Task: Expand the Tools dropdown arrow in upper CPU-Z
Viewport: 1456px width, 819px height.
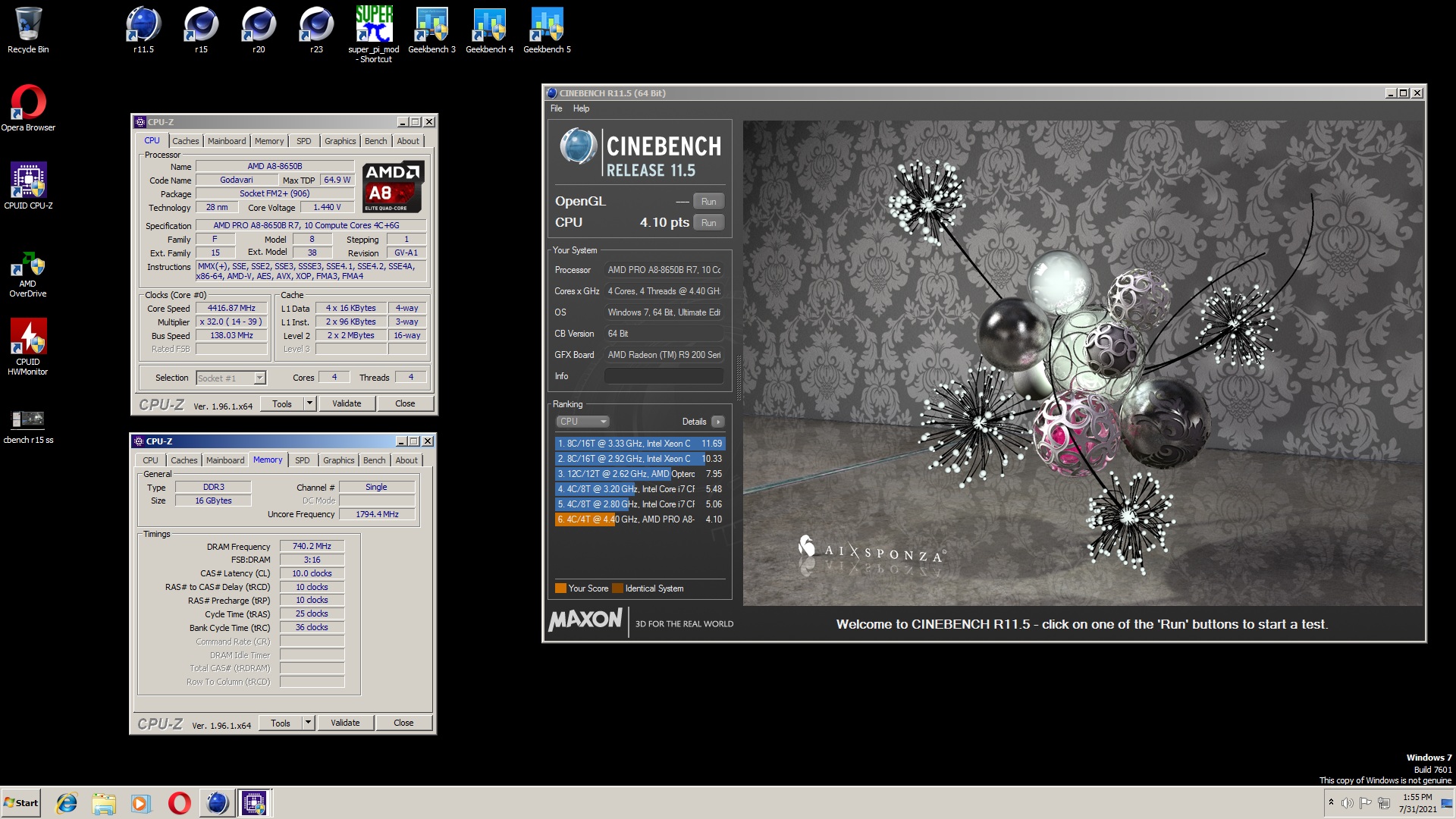Action: coord(309,403)
